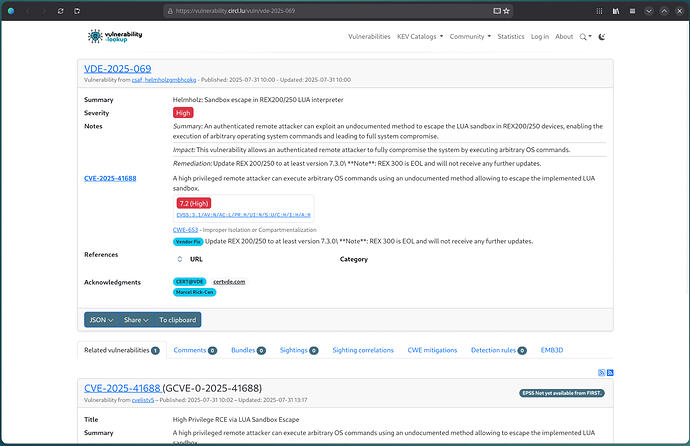Click the Vulnerability-Lookup logo
This screenshot has width=690, height=446.
(116, 36)
